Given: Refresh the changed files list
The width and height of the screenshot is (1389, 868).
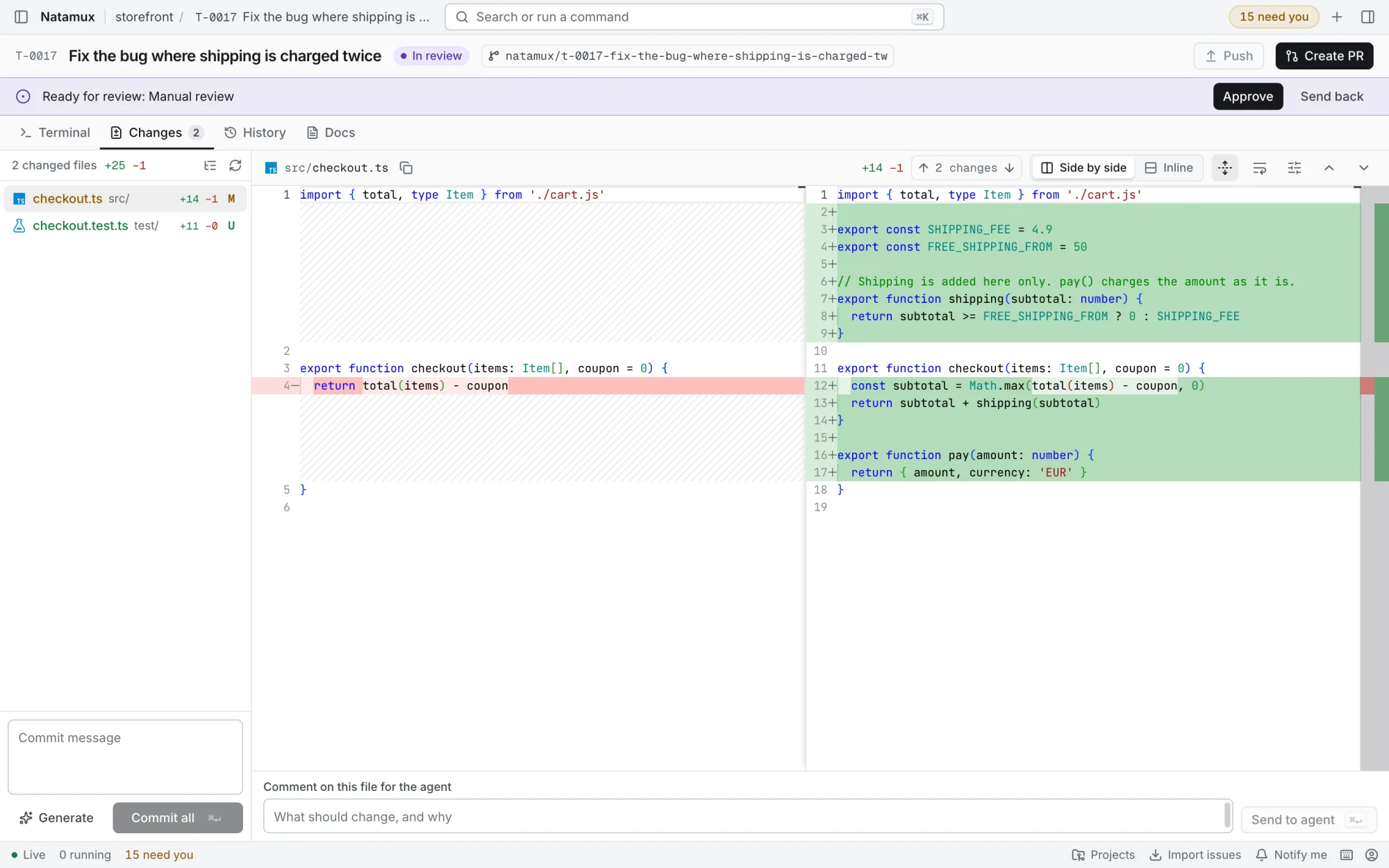Looking at the screenshot, I should (x=235, y=165).
